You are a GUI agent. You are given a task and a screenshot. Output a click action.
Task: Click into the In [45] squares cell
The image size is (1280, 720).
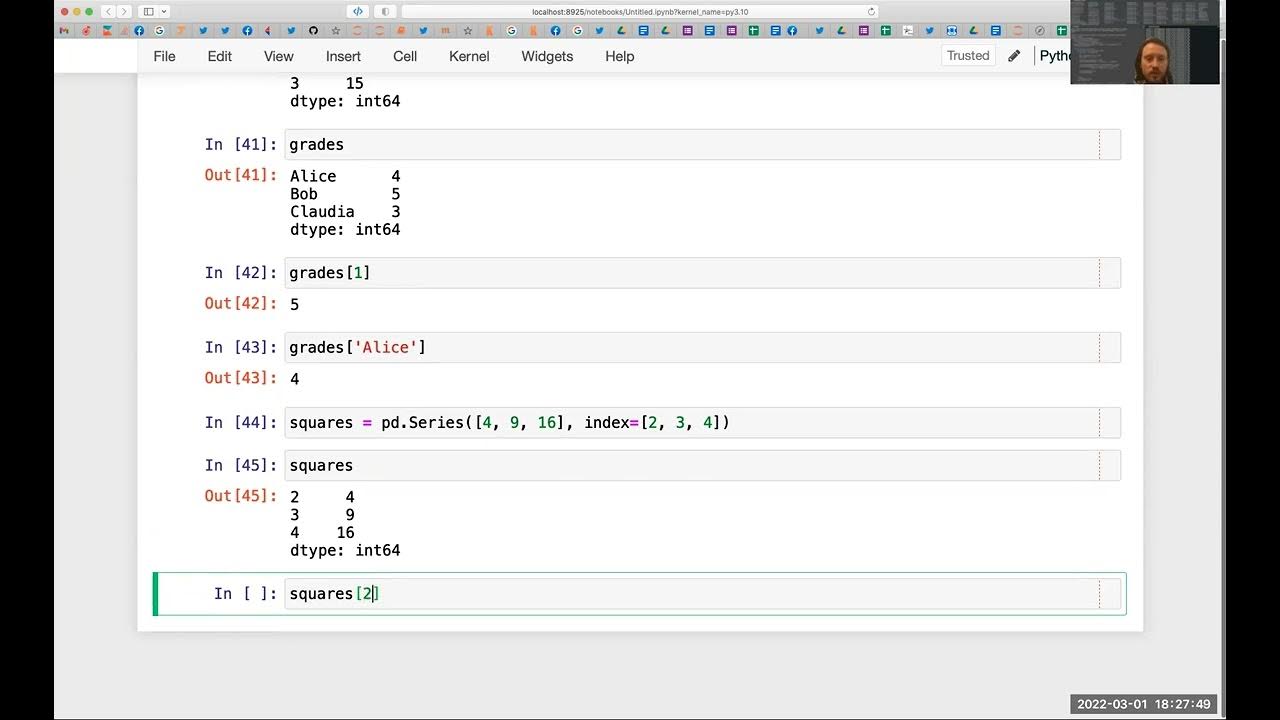point(702,466)
